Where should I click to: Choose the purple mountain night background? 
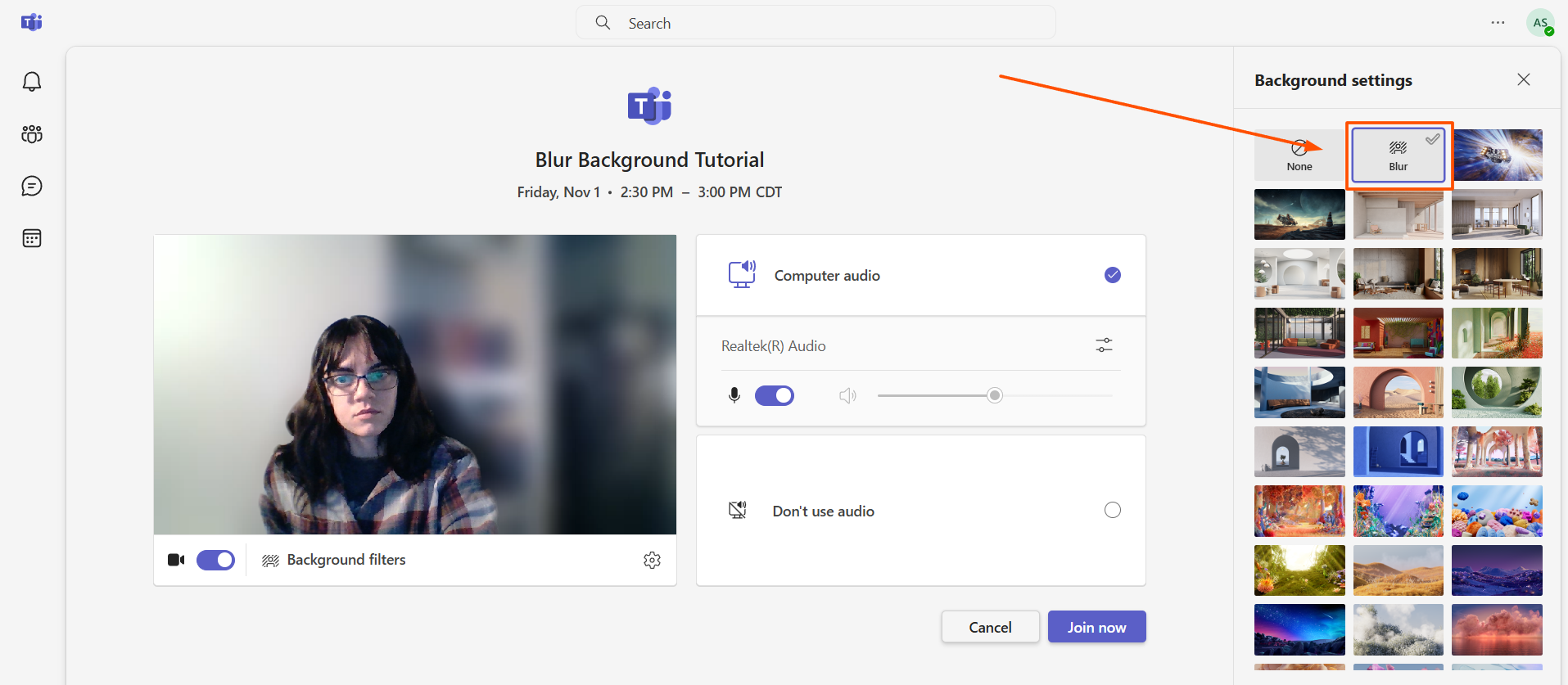click(1497, 570)
